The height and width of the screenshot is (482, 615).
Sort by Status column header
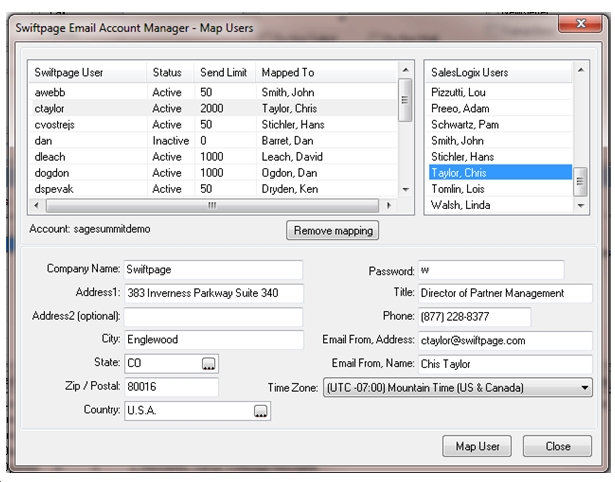(170, 73)
